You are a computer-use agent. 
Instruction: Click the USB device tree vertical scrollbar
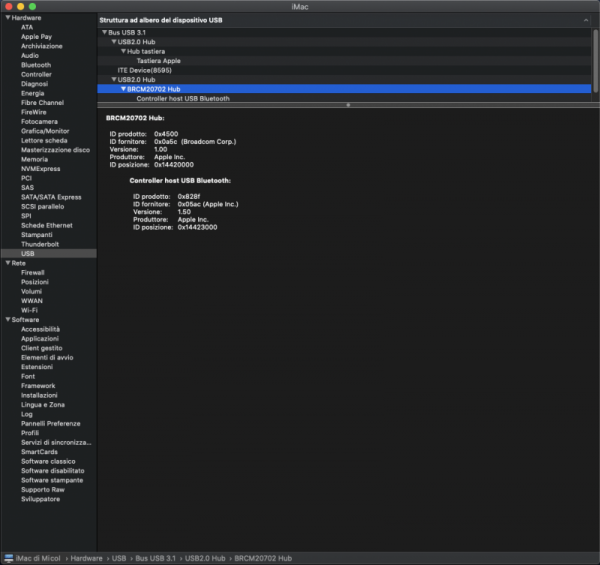pyautogui.click(x=595, y=60)
